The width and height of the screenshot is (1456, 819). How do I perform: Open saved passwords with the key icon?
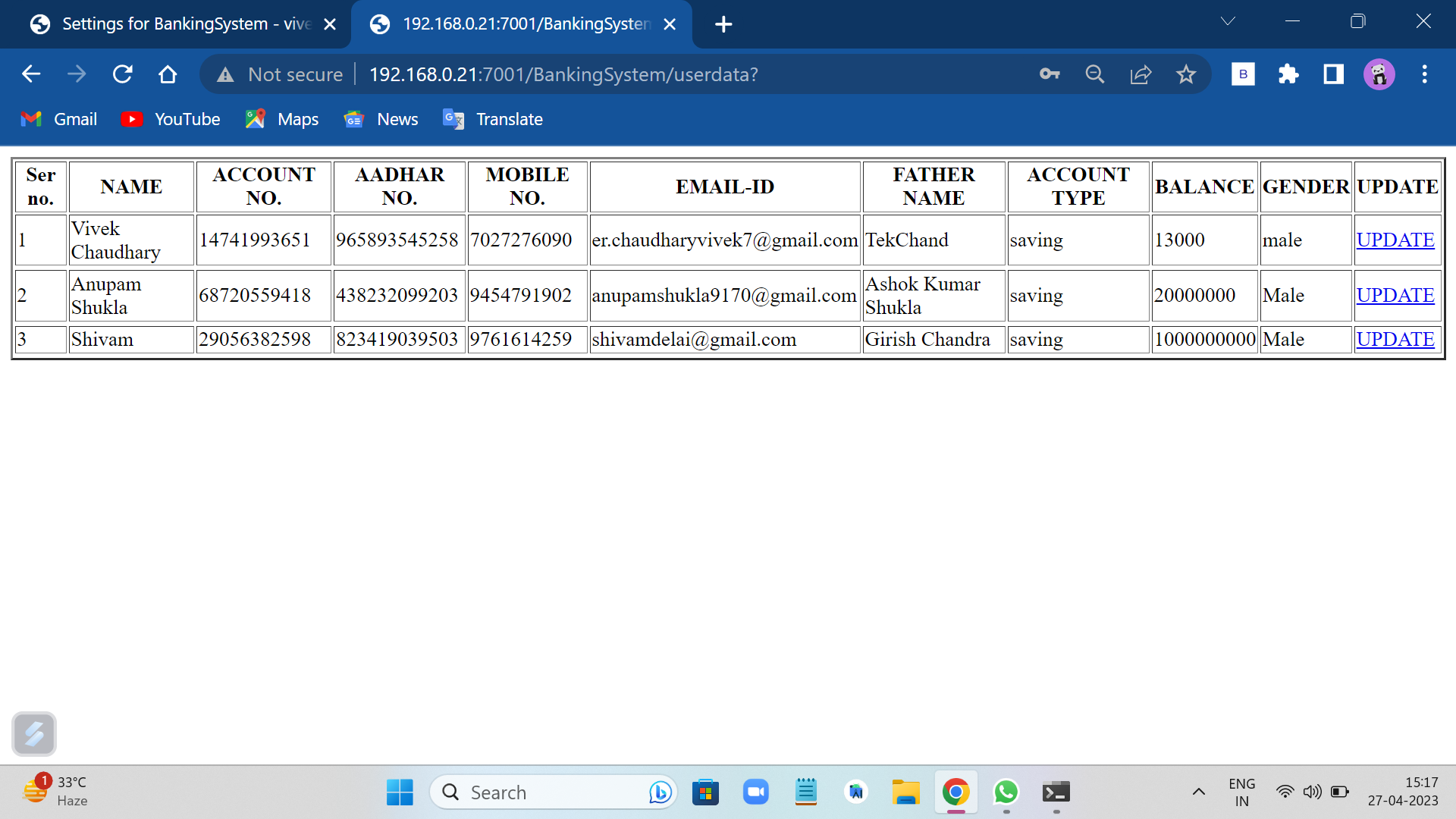click(1050, 74)
